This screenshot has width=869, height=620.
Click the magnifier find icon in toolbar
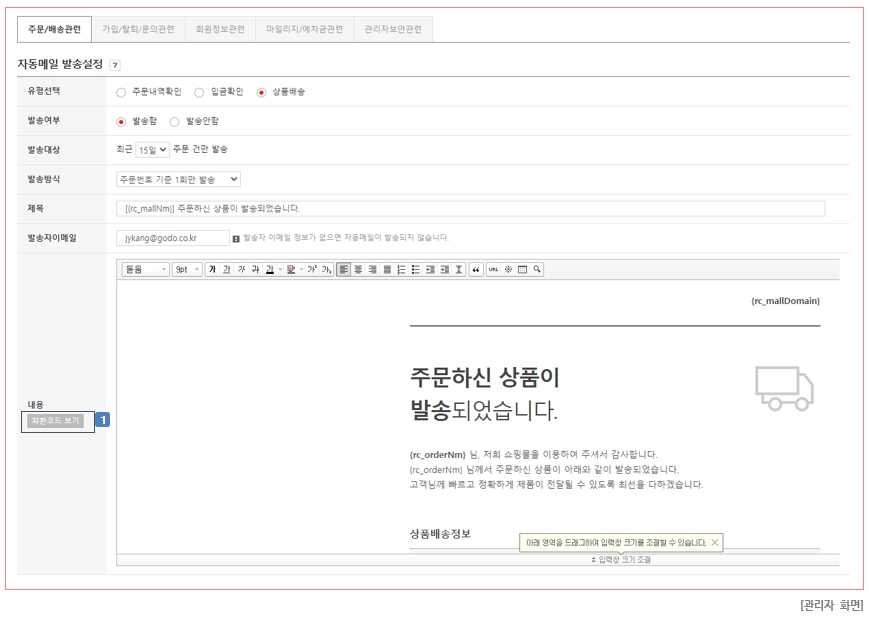537,270
